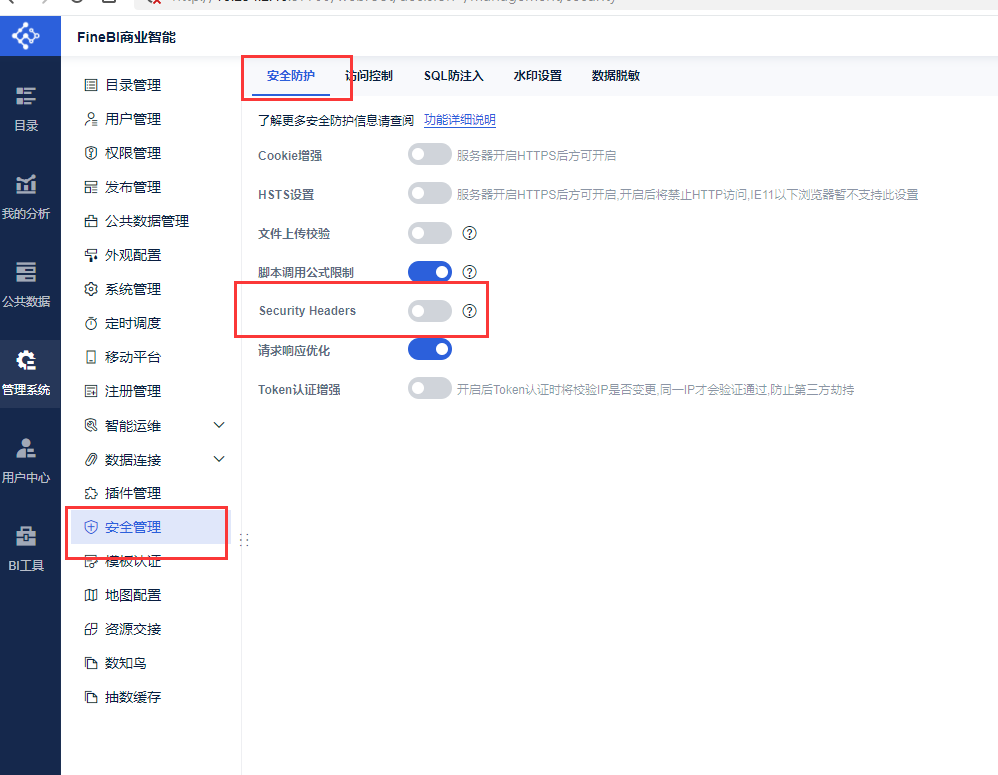
Task: Click help icon beside Security Headers
Action: click(469, 311)
